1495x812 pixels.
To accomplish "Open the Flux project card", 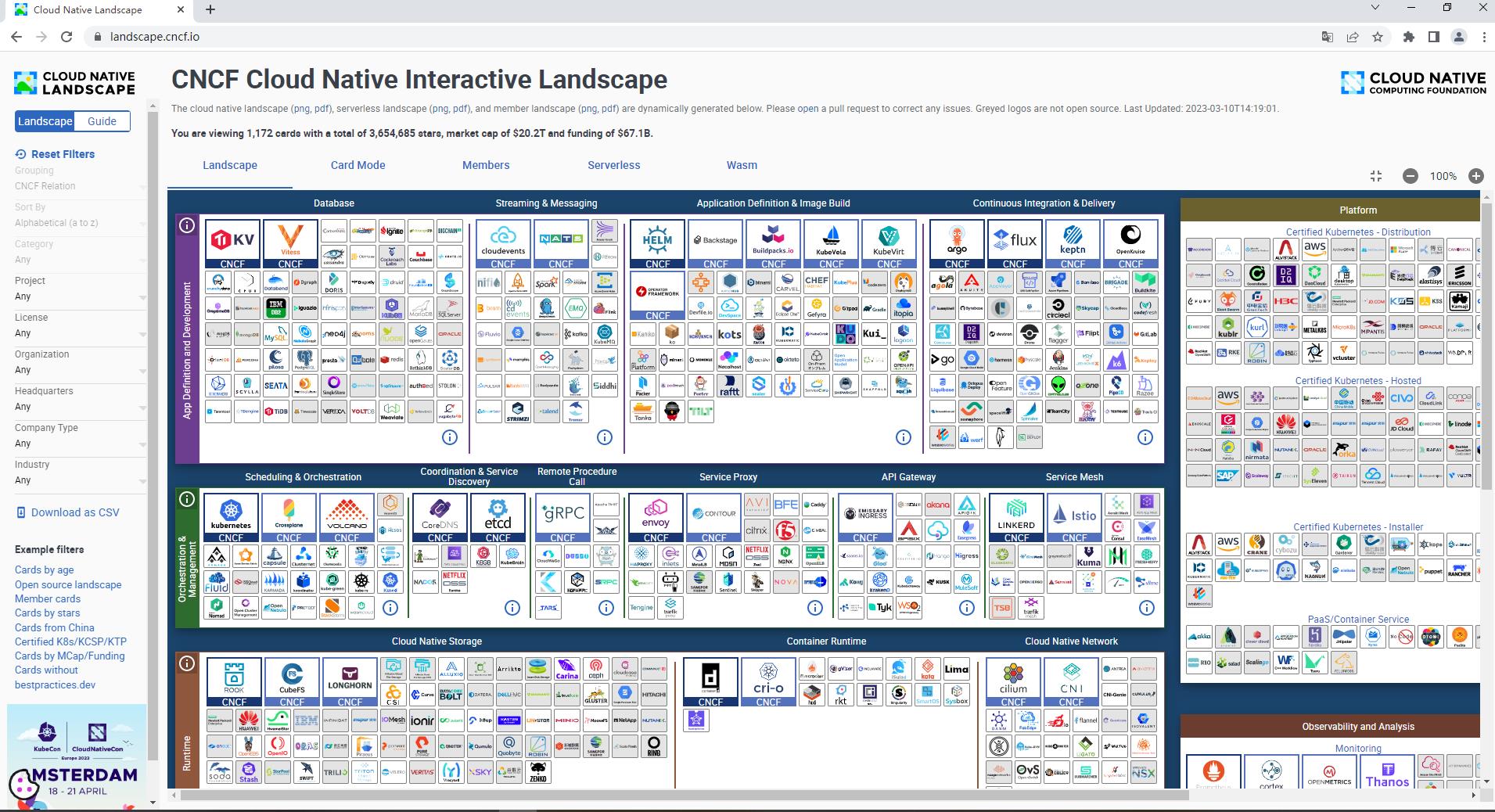I will 1015,244.
